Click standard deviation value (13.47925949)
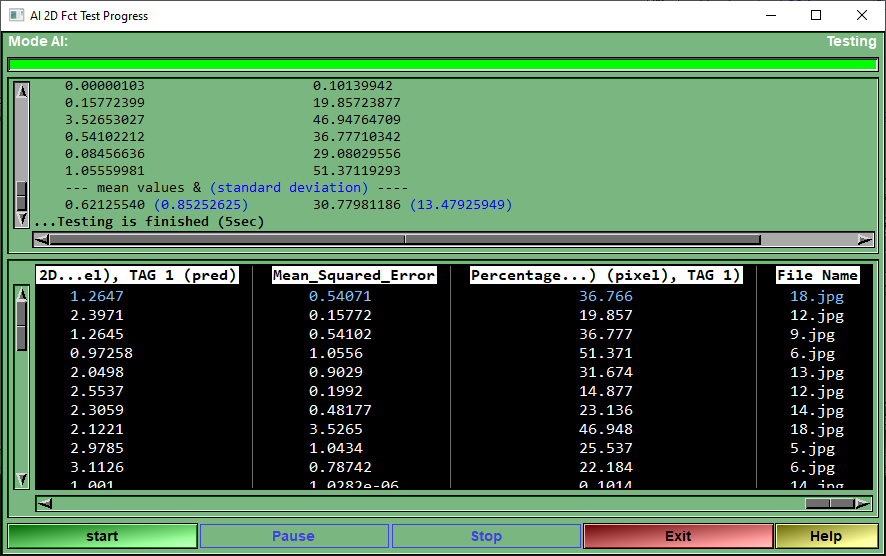Viewport: 886px width, 556px height. [x=461, y=205]
